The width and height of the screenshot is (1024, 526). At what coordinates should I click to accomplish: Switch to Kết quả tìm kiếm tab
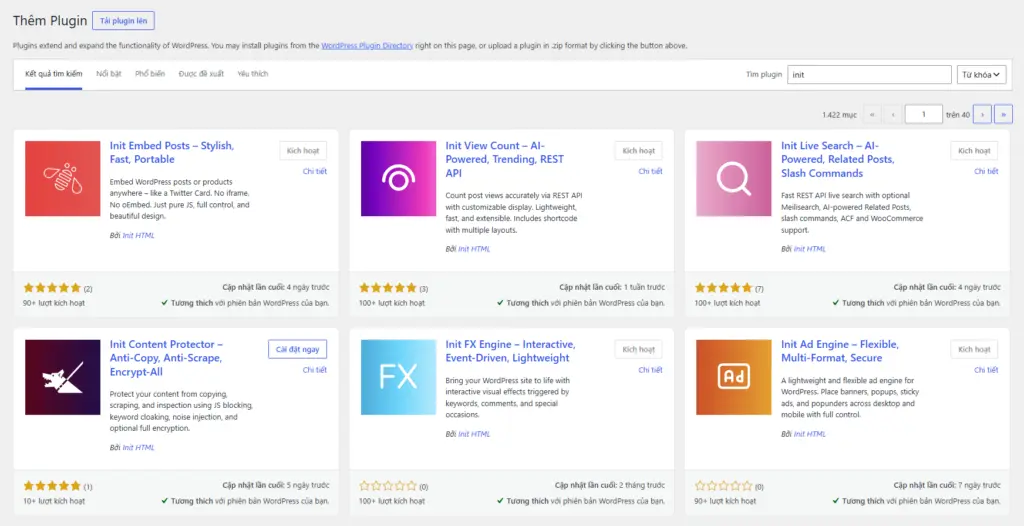54,74
